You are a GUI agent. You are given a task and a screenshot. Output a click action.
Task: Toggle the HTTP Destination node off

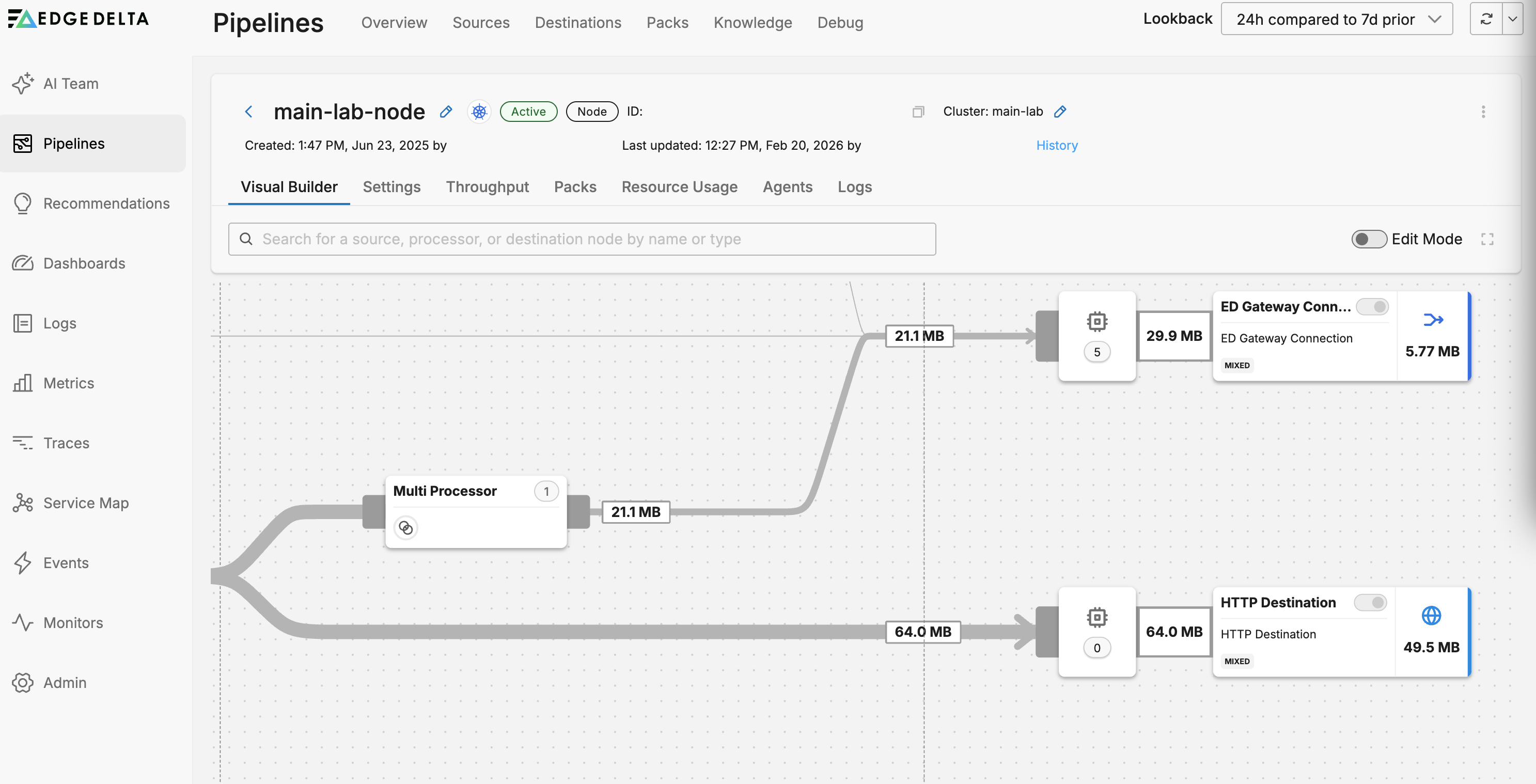coord(1371,603)
